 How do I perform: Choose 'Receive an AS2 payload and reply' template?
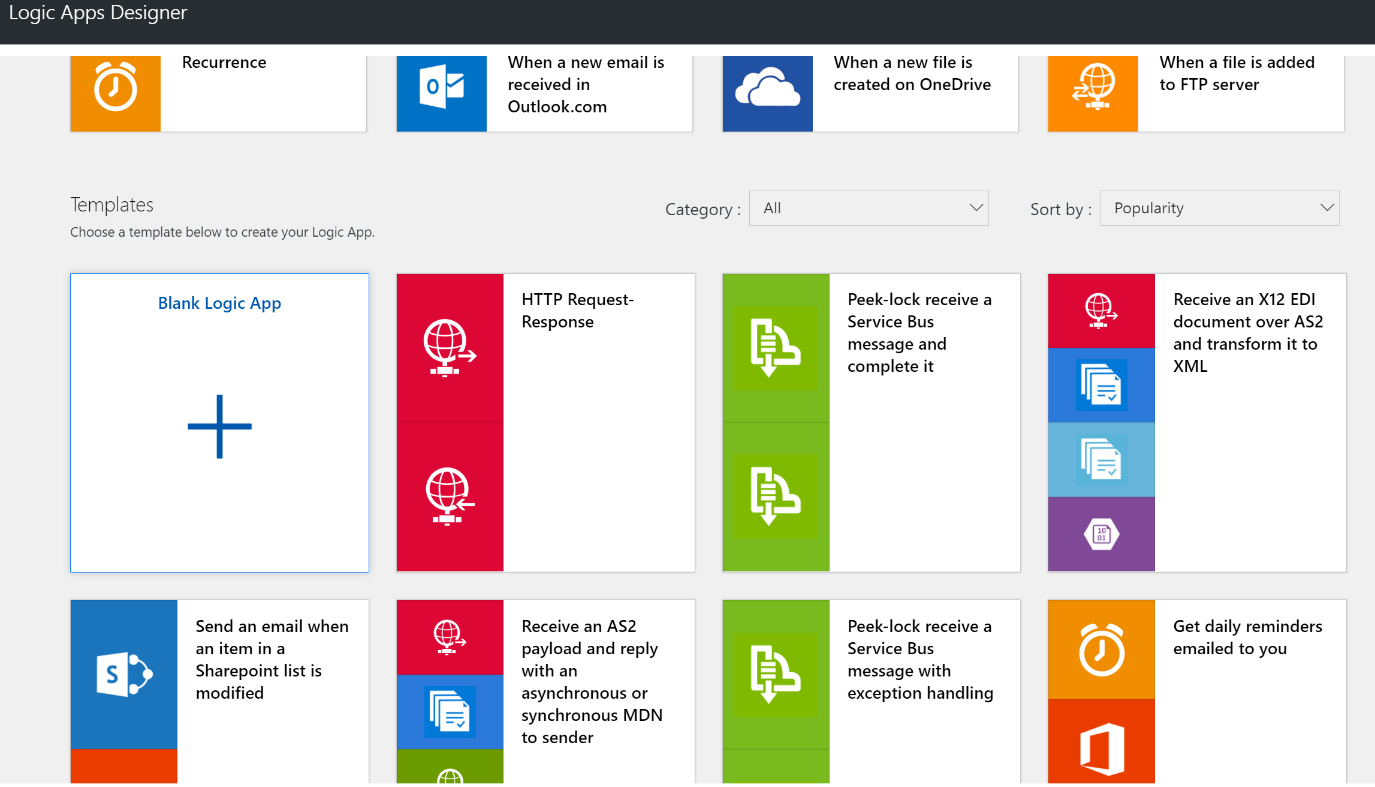pos(591,681)
